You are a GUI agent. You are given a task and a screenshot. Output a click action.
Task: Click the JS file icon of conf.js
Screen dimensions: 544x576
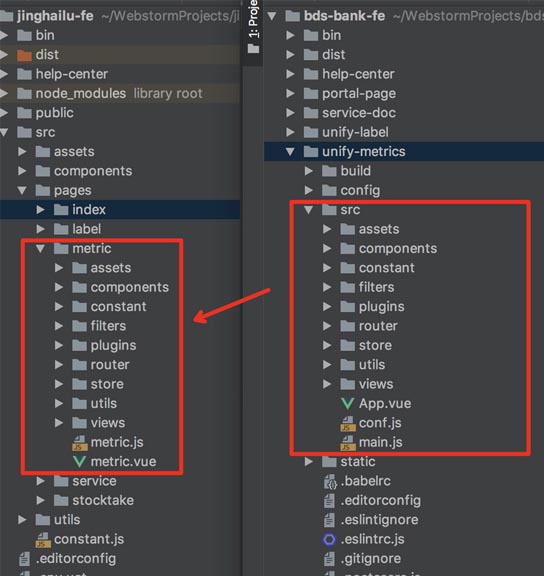point(347,423)
